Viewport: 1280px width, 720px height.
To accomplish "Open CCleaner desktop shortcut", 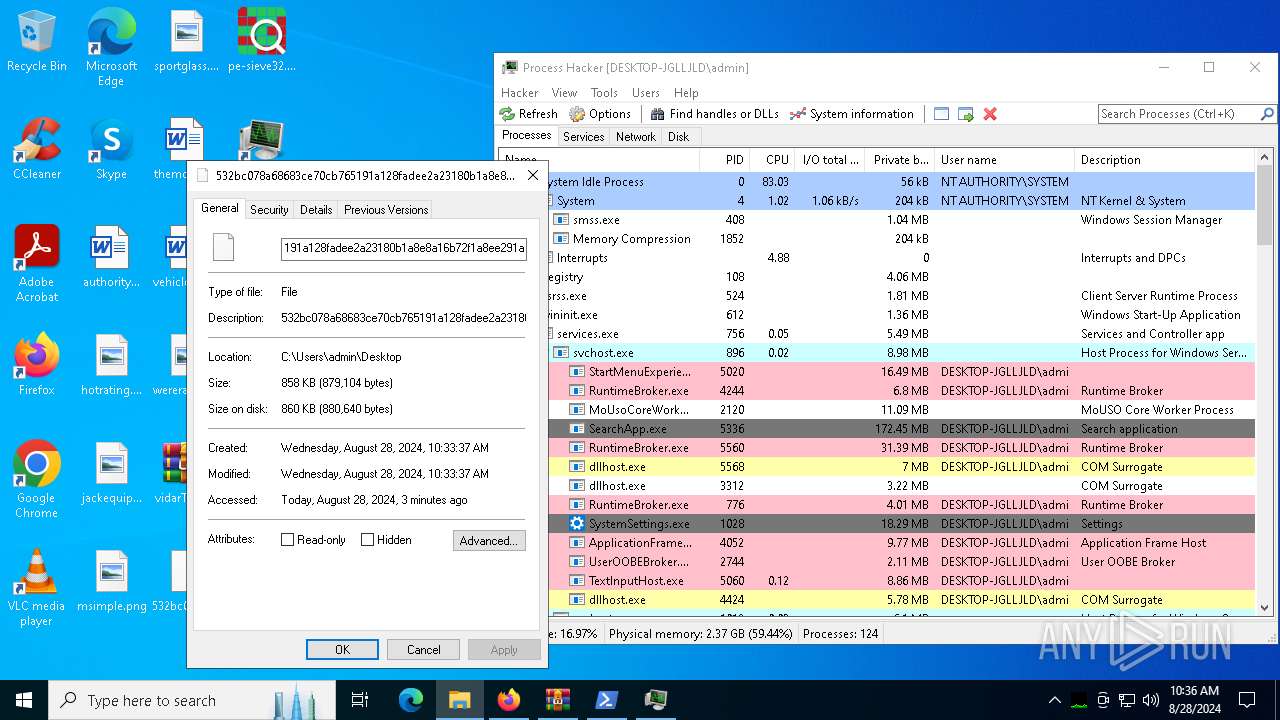I will click(37, 150).
